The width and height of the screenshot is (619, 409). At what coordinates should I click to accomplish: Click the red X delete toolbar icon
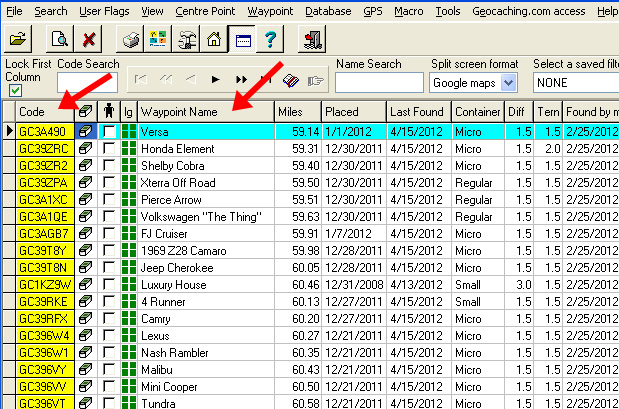click(88, 39)
